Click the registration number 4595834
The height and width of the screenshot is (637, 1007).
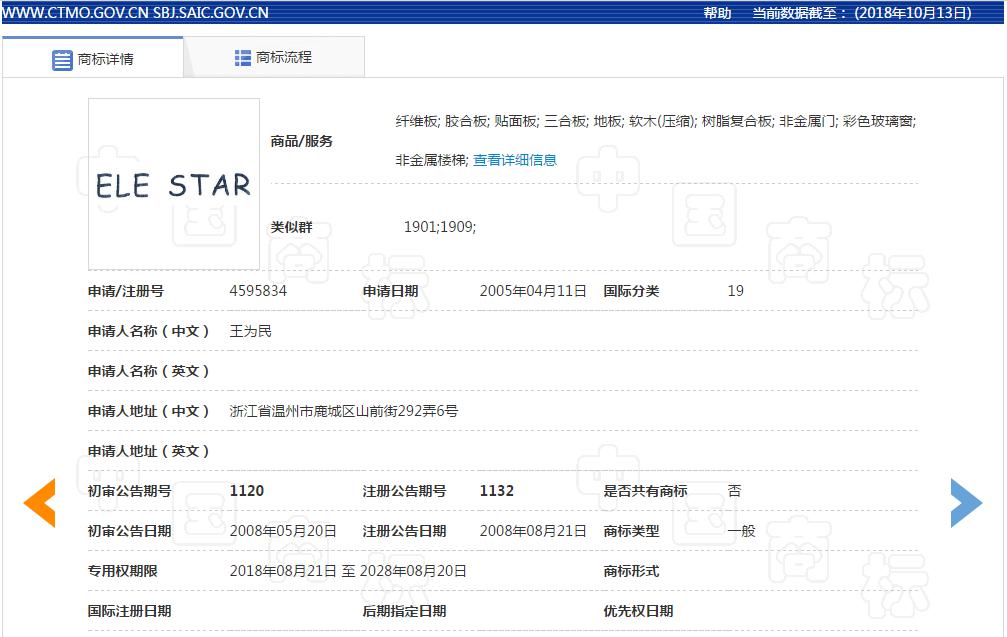[258, 291]
